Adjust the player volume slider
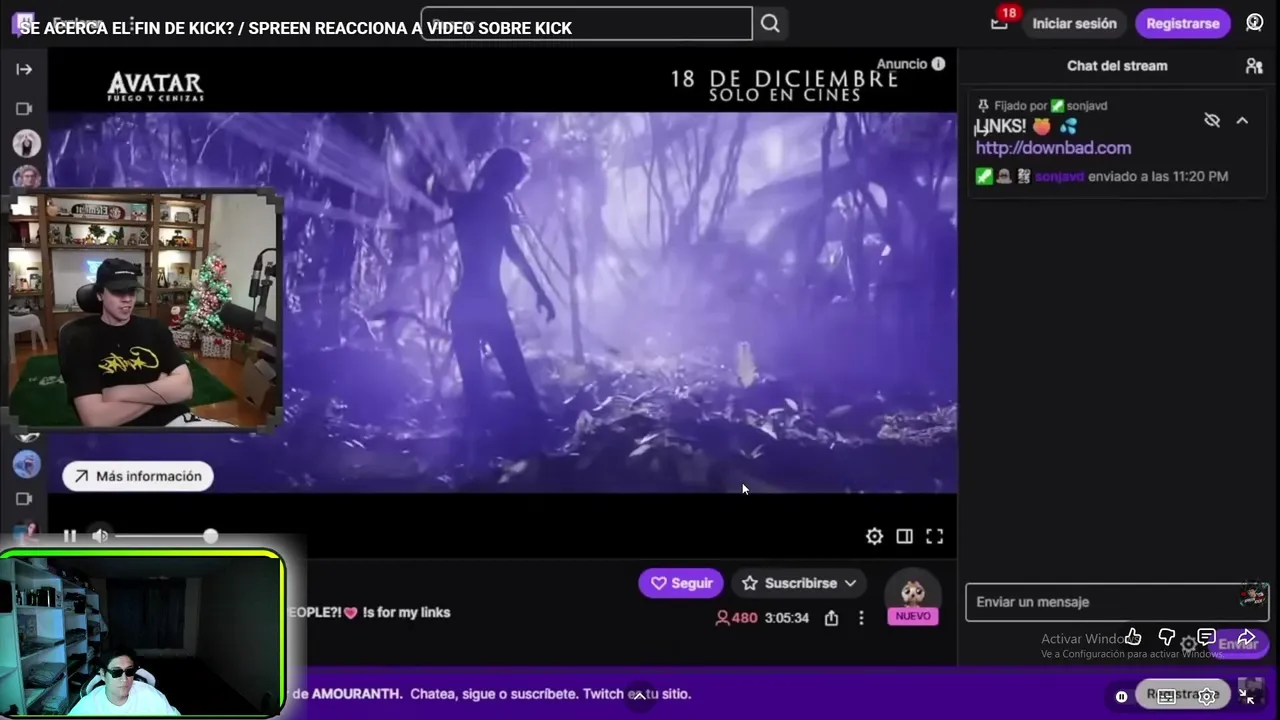 pyautogui.click(x=164, y=536)
